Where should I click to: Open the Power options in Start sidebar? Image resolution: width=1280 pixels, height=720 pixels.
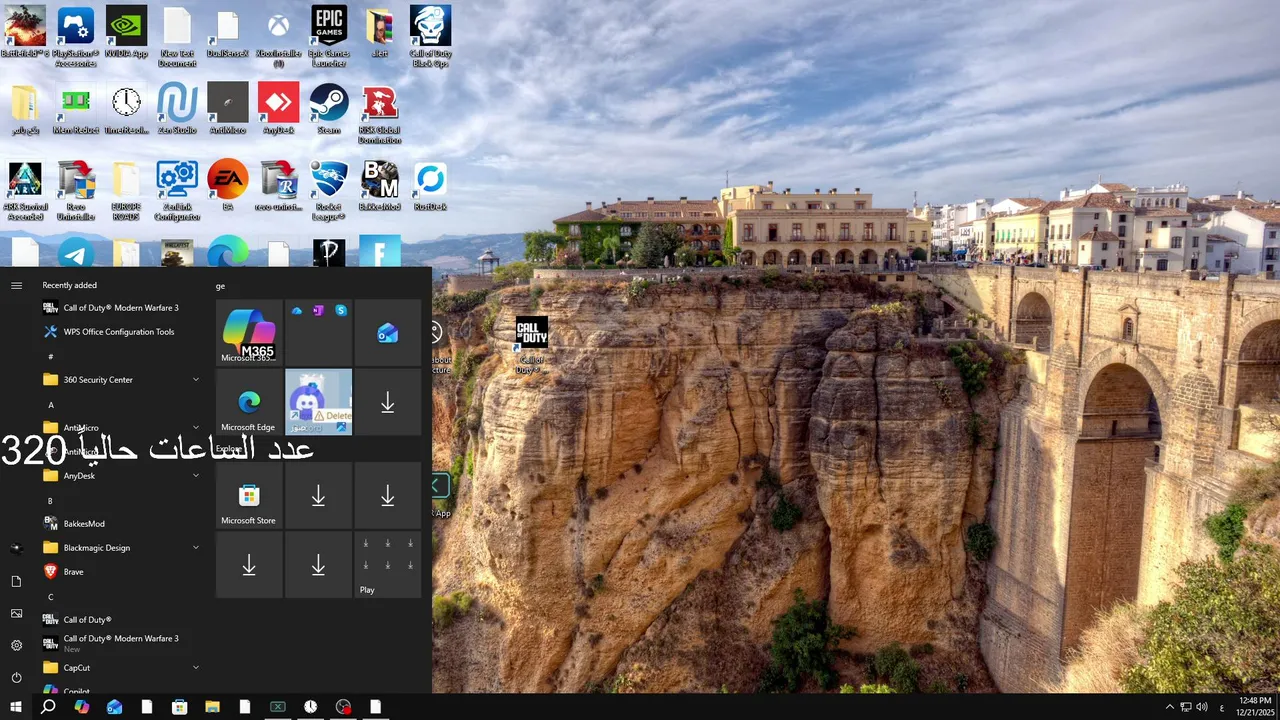16,677
